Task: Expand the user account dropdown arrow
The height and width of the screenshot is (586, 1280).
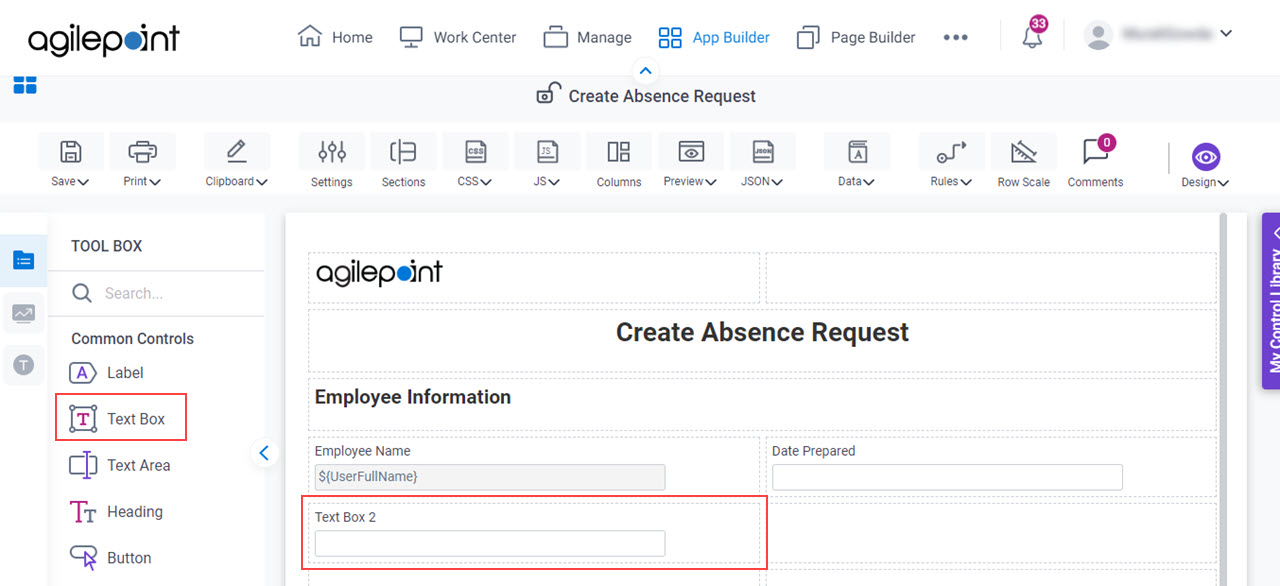Action: coord(1226,34)
